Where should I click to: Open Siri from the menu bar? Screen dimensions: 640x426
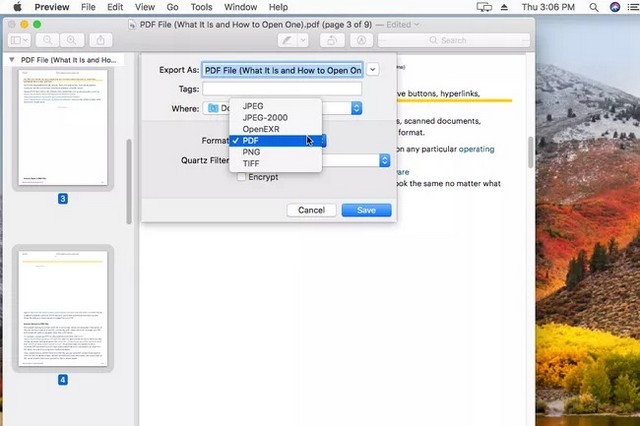(615, 7)
